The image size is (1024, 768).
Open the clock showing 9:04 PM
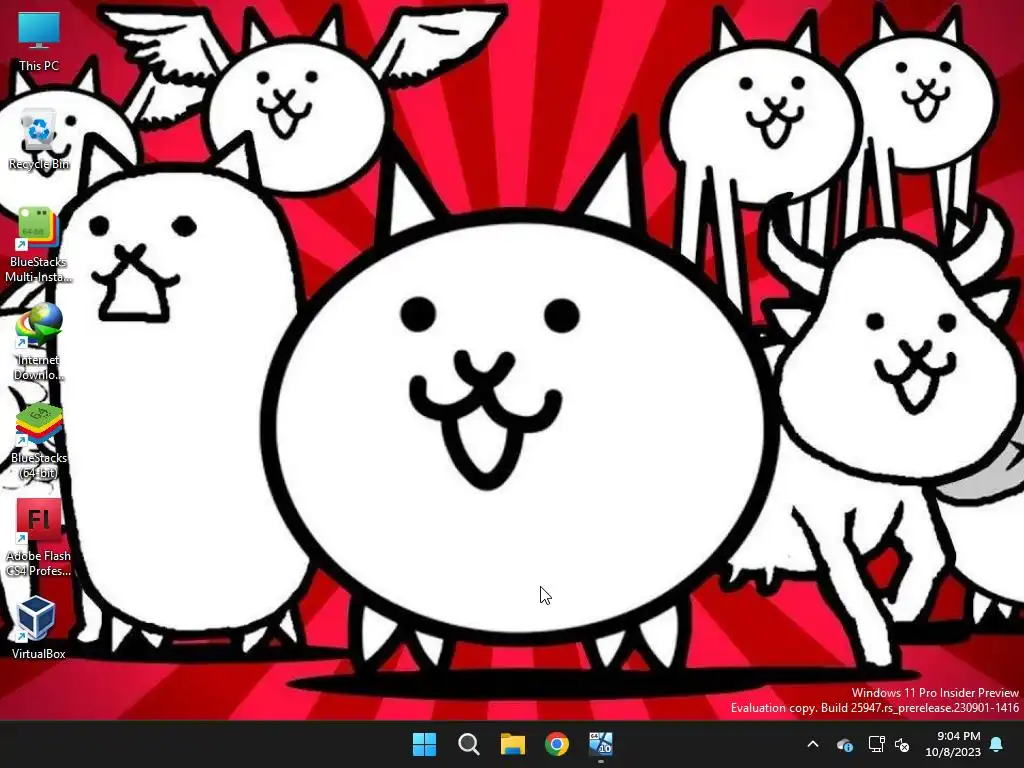pyautogui.click(x=953, y=744)
